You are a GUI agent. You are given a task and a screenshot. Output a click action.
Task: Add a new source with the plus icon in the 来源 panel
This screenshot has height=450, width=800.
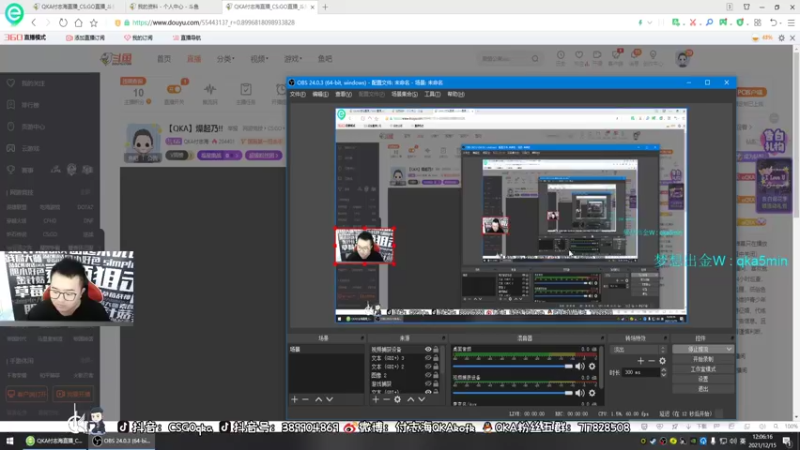click(376, 399)
